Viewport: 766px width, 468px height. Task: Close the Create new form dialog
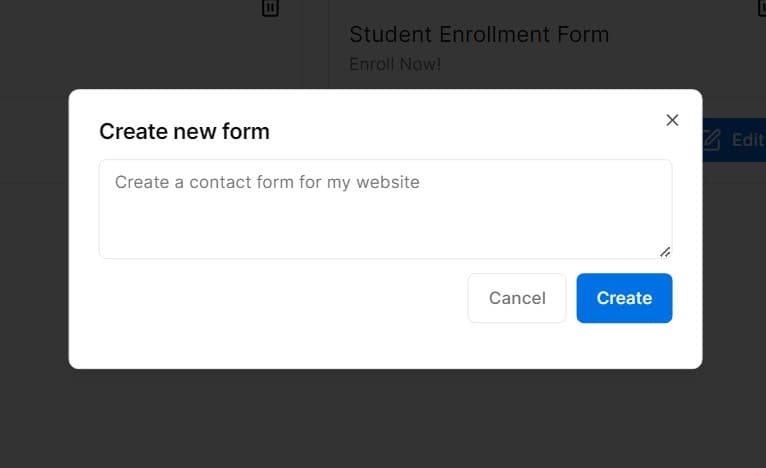[672, 120]
